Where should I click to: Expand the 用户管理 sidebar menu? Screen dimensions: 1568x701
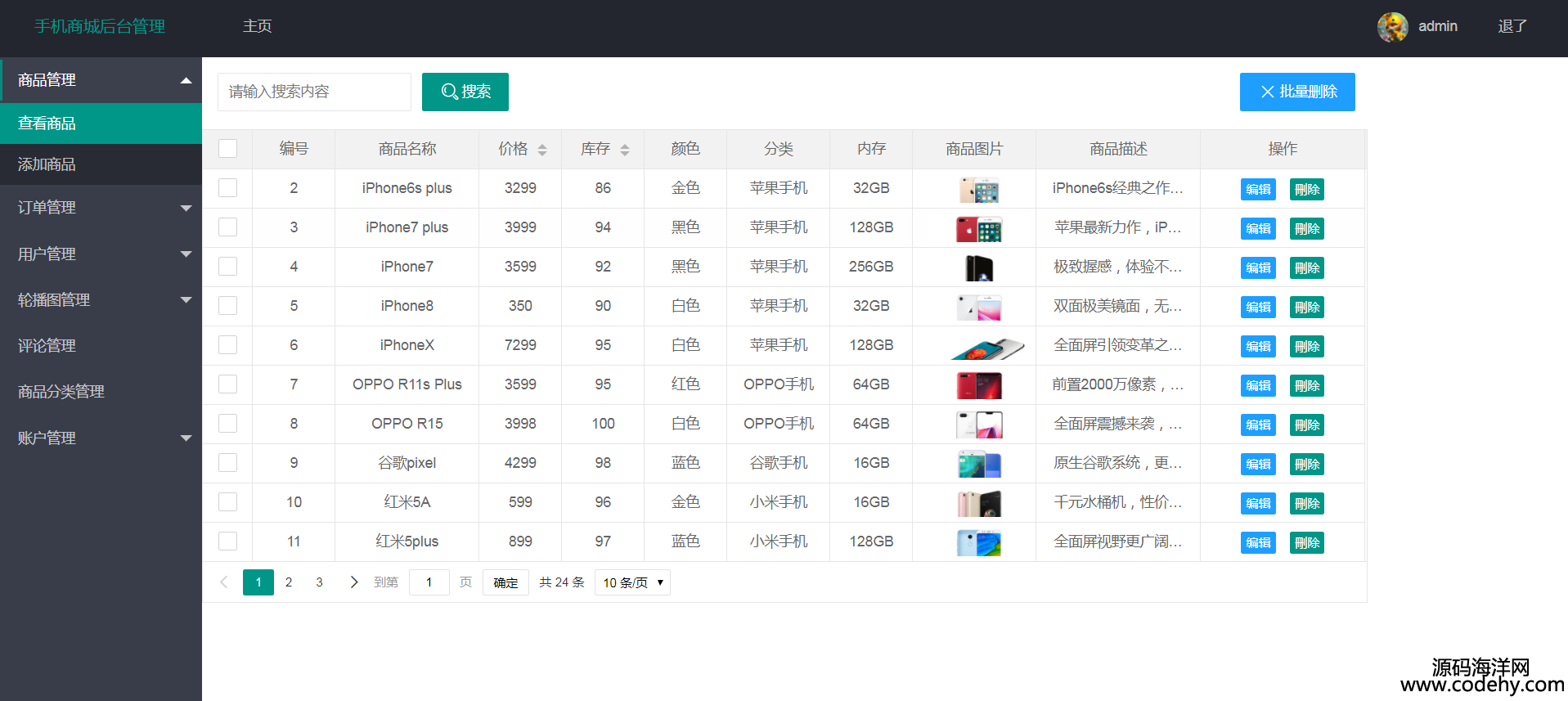click(x=101, y=254)
